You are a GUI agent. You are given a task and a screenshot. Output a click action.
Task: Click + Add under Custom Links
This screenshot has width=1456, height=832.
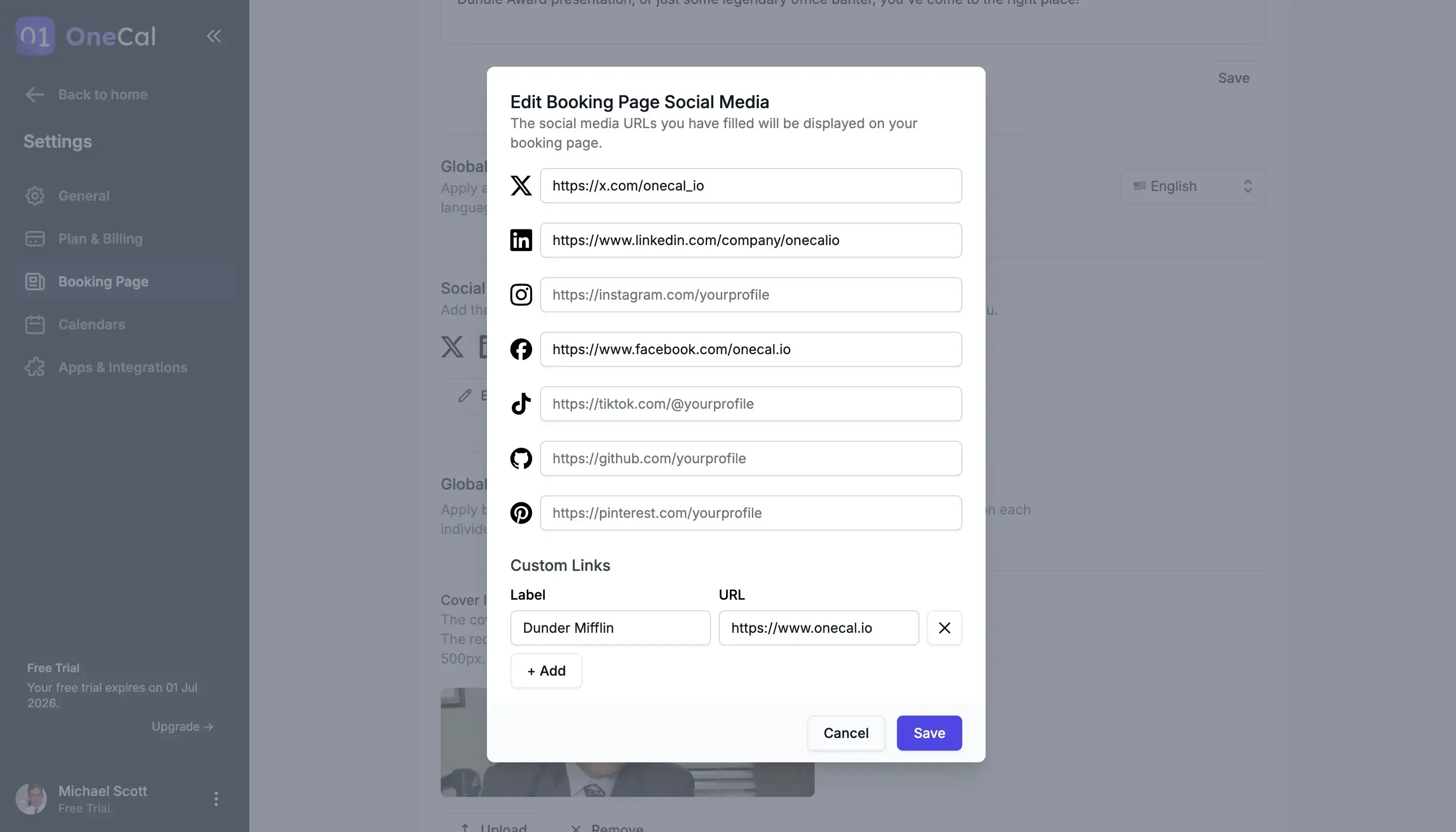point(545,670)
